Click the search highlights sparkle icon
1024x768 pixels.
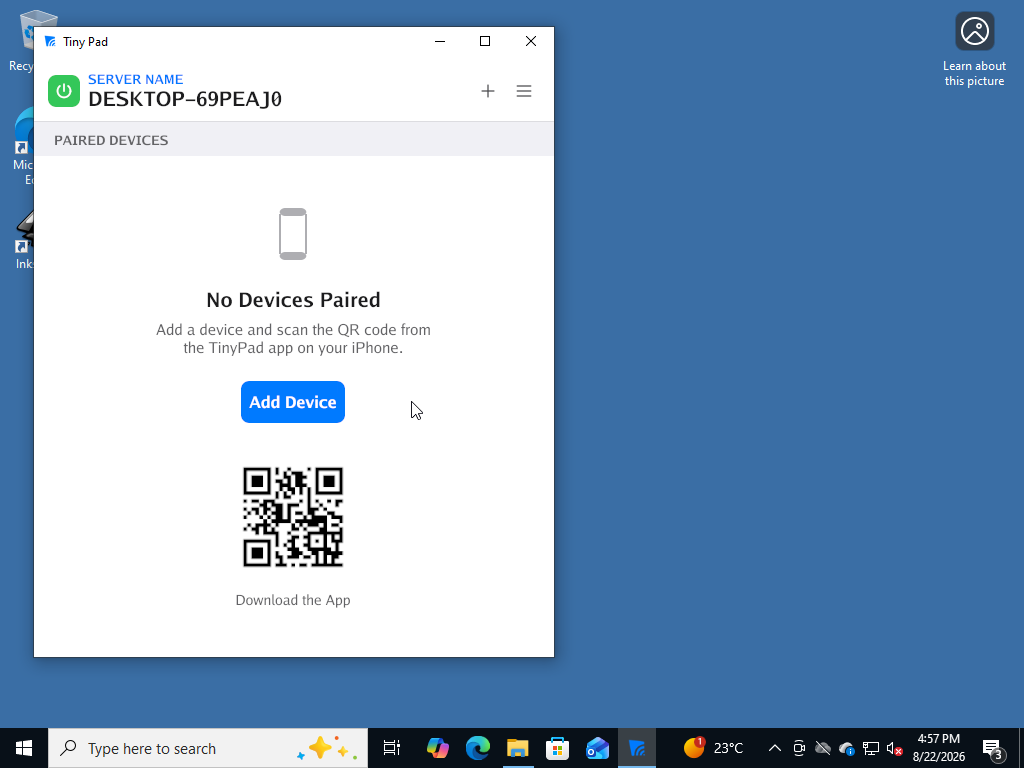(x=327, y=748)
